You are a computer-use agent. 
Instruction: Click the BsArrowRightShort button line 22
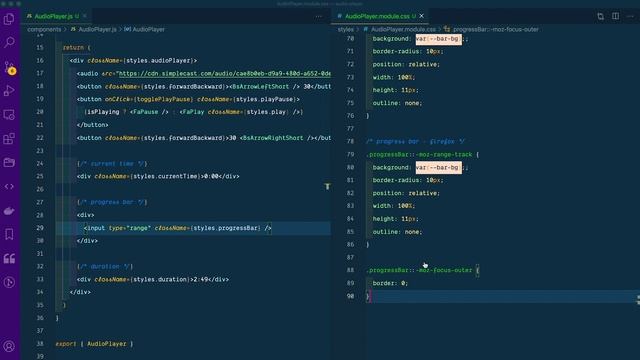[x=204, y=138]
